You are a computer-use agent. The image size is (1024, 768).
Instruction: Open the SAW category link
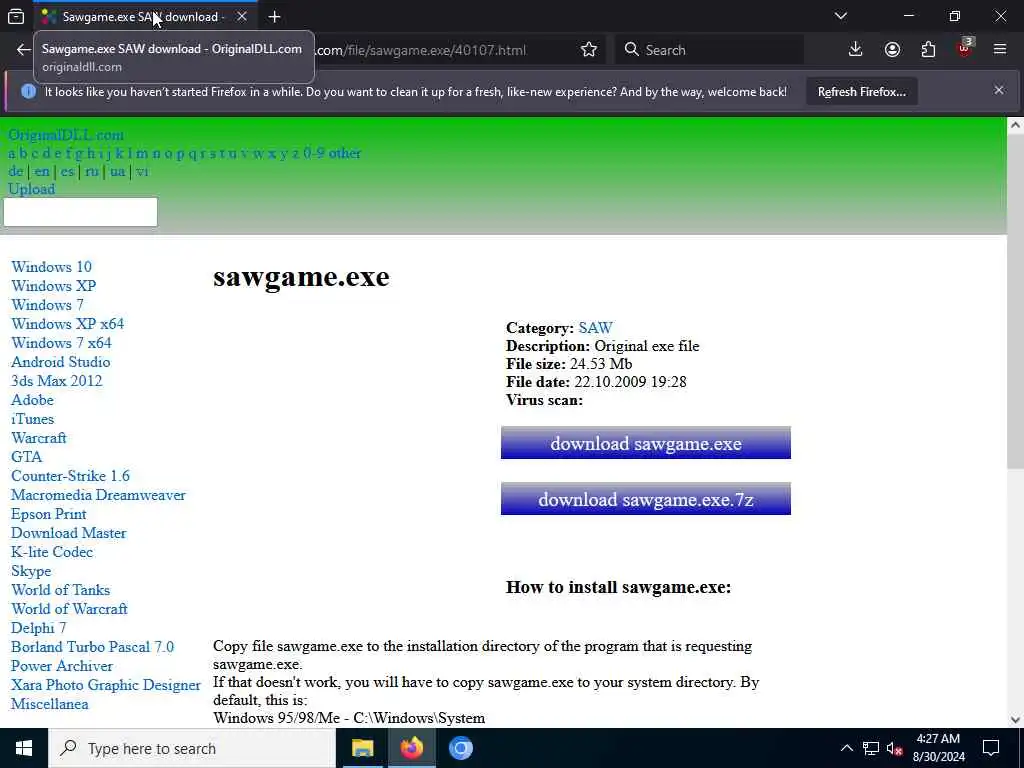[596, 328]
